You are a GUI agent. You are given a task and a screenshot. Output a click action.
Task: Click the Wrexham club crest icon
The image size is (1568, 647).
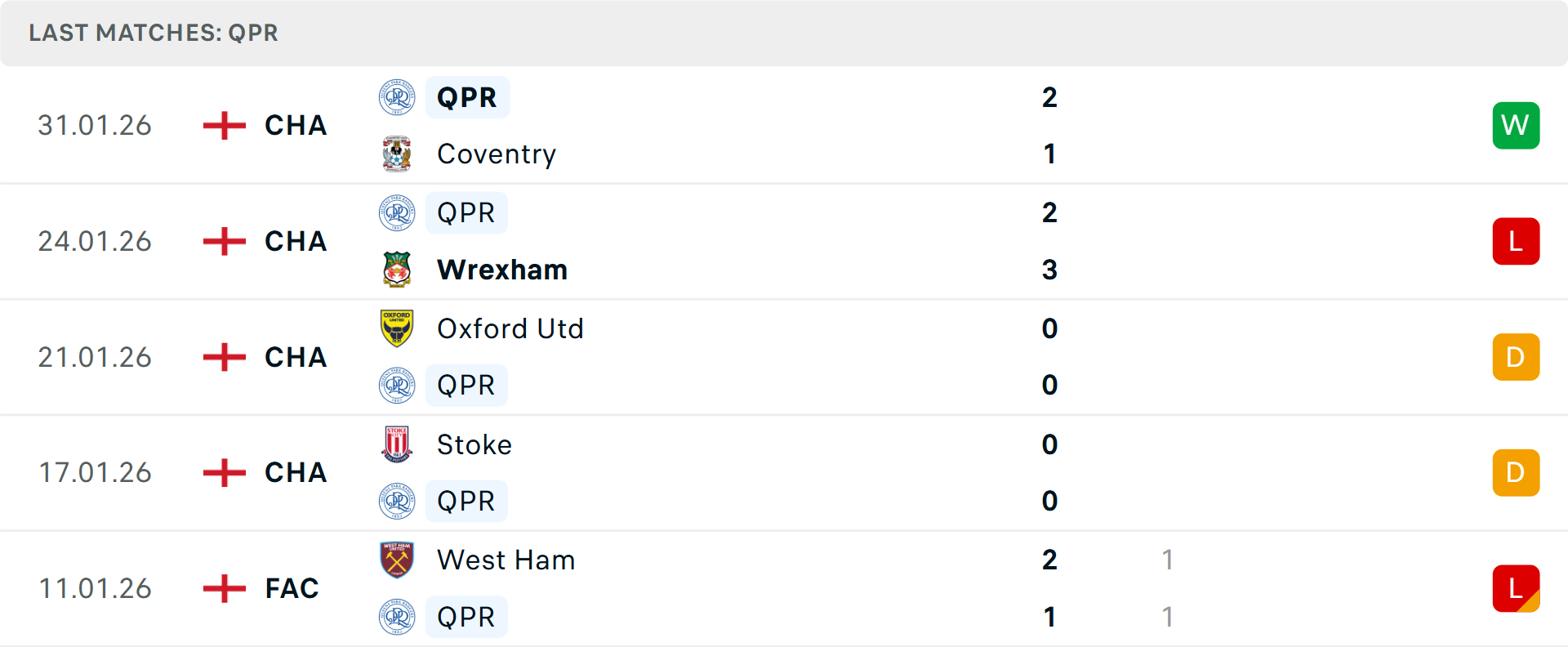point(397,270)
